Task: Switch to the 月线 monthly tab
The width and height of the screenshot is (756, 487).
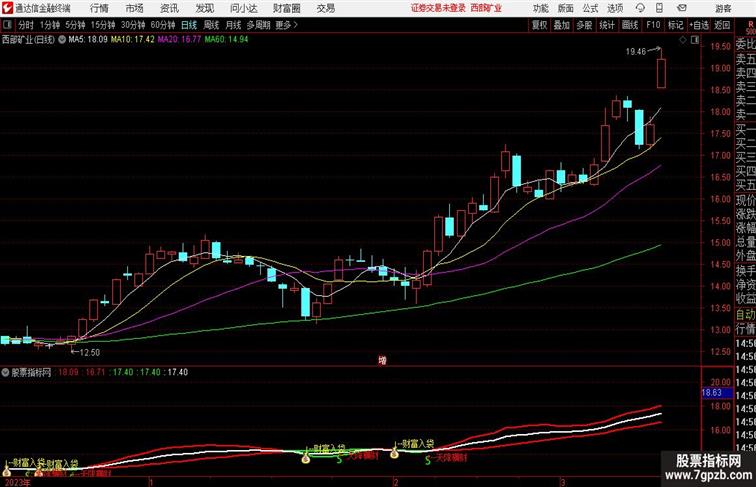Action: pyautogui.click(x=233, y=25)
